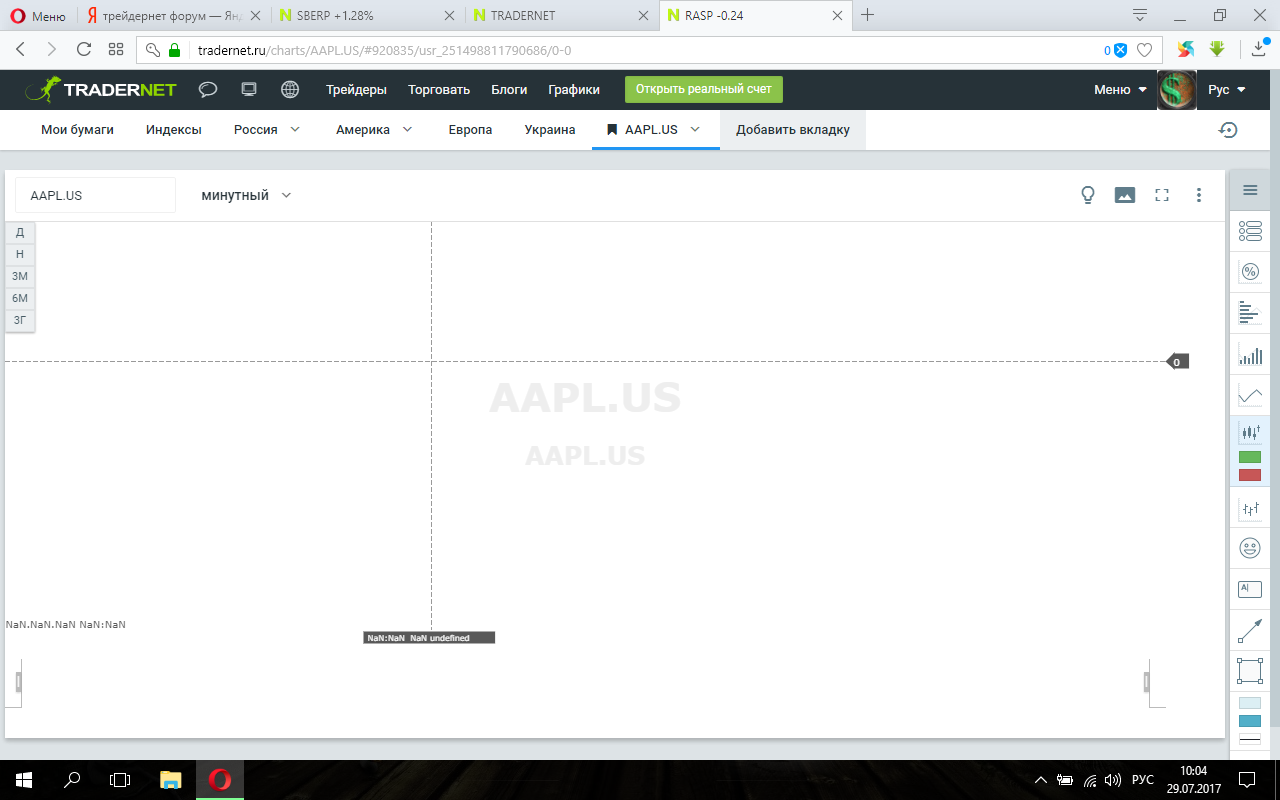Screen dimensions: 1280x800
Task: Open the globe icon in Tradernet header
Action: 290,89
